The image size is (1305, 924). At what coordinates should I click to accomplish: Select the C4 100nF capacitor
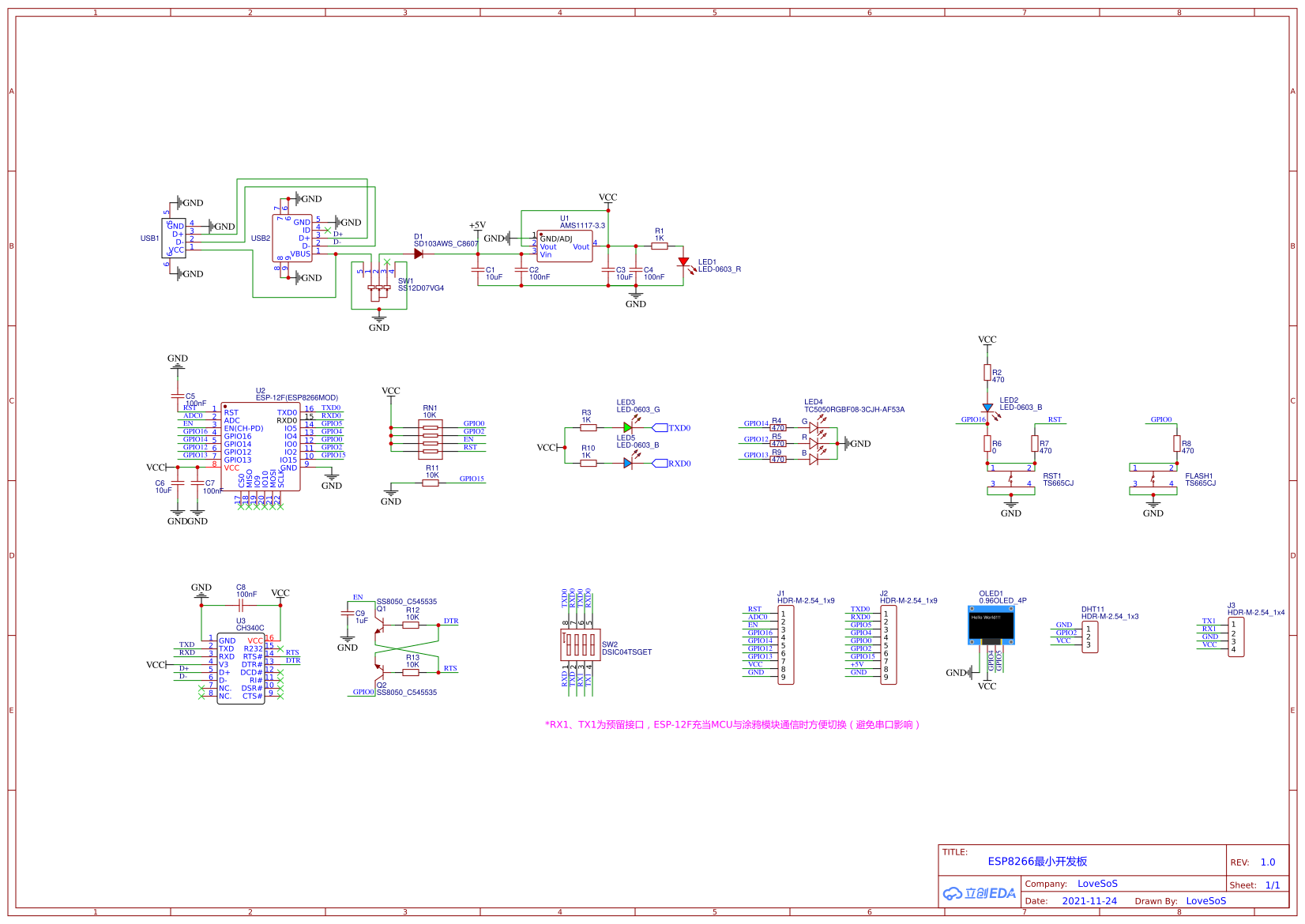tap(636, 270)
